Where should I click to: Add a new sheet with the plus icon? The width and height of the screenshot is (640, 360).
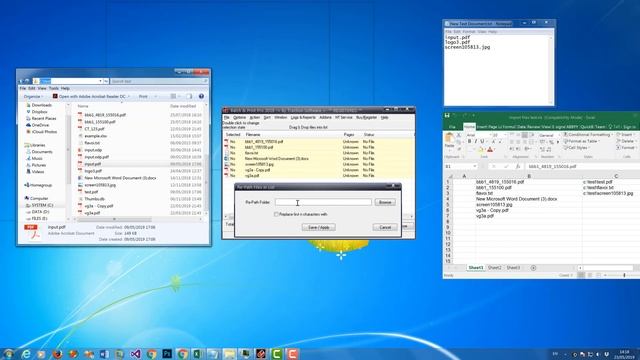[533, 268]
